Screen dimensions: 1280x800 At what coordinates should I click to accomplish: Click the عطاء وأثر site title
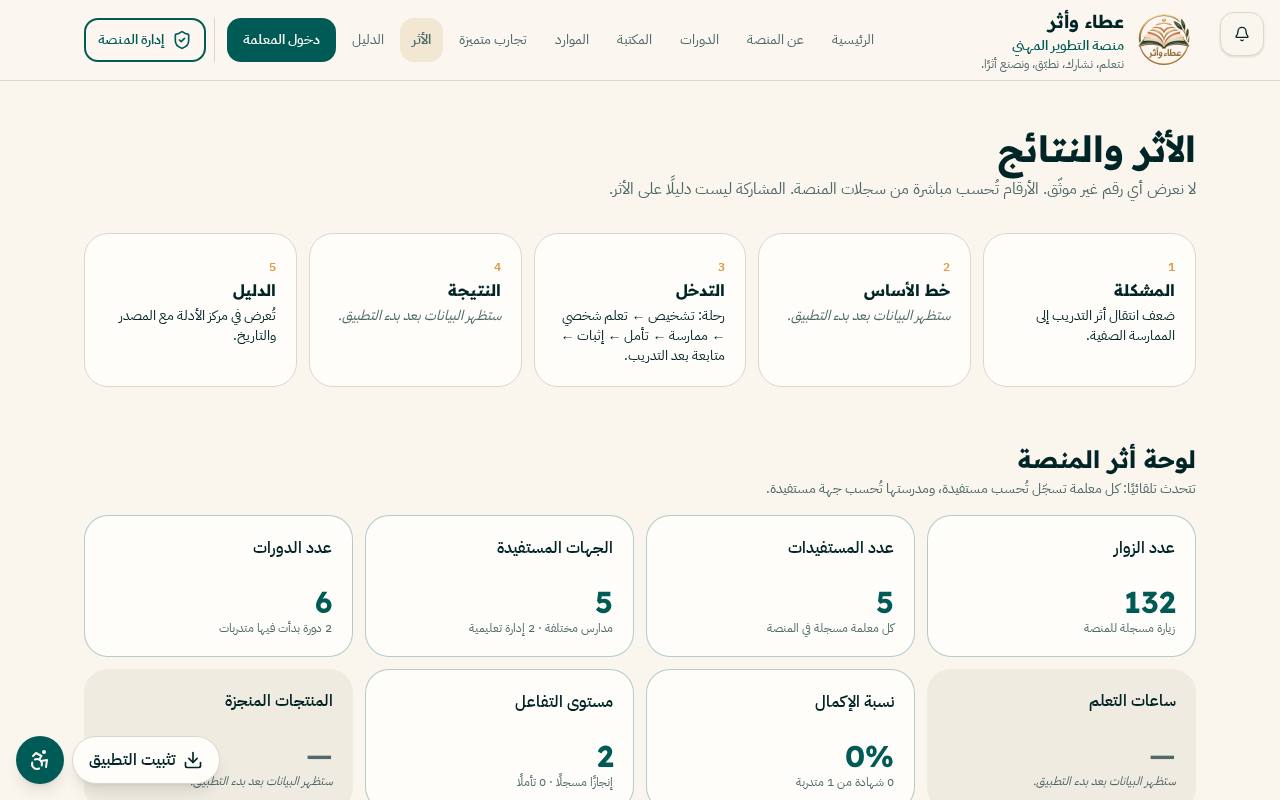click(1086, 22)
